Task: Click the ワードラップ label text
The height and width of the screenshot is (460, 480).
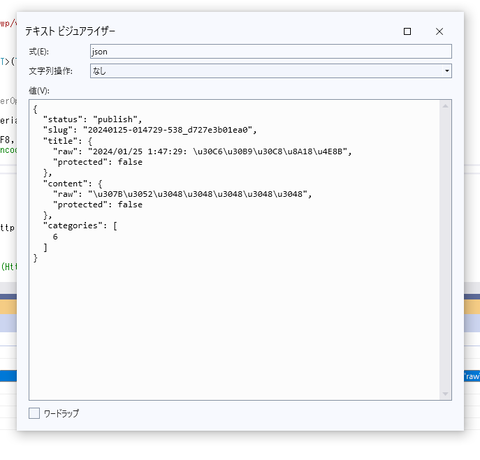Action: click(x=61, y=414)
